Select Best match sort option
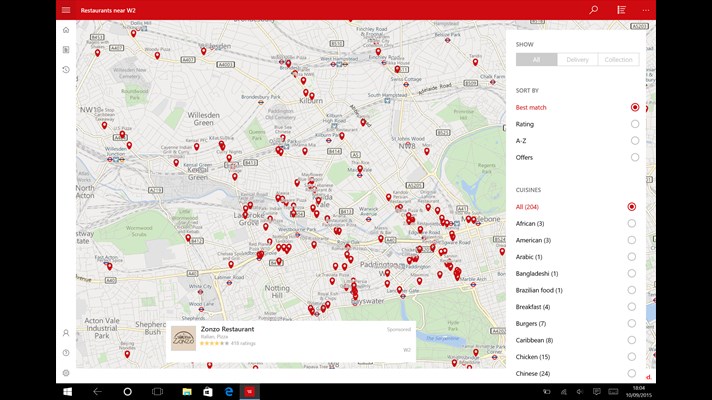Screen dimensions: 712x400 point(578,108)
